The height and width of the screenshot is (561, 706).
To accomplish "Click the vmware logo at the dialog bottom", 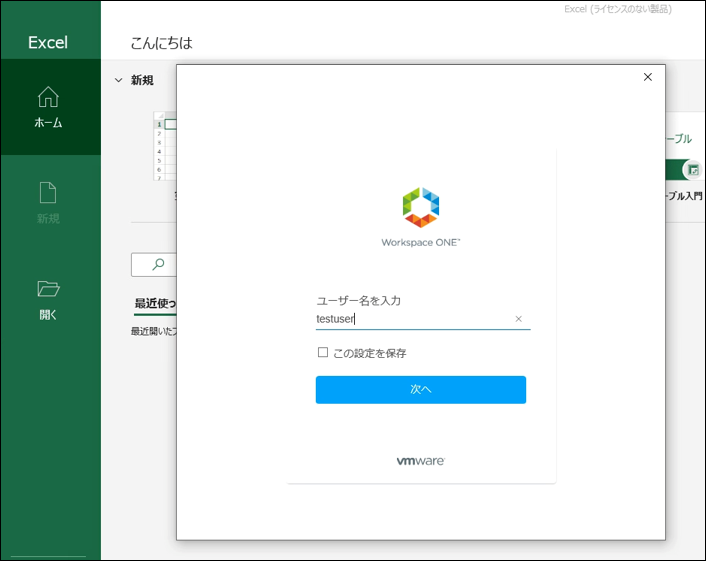I will pyautogui.click(x=421, y=461).
